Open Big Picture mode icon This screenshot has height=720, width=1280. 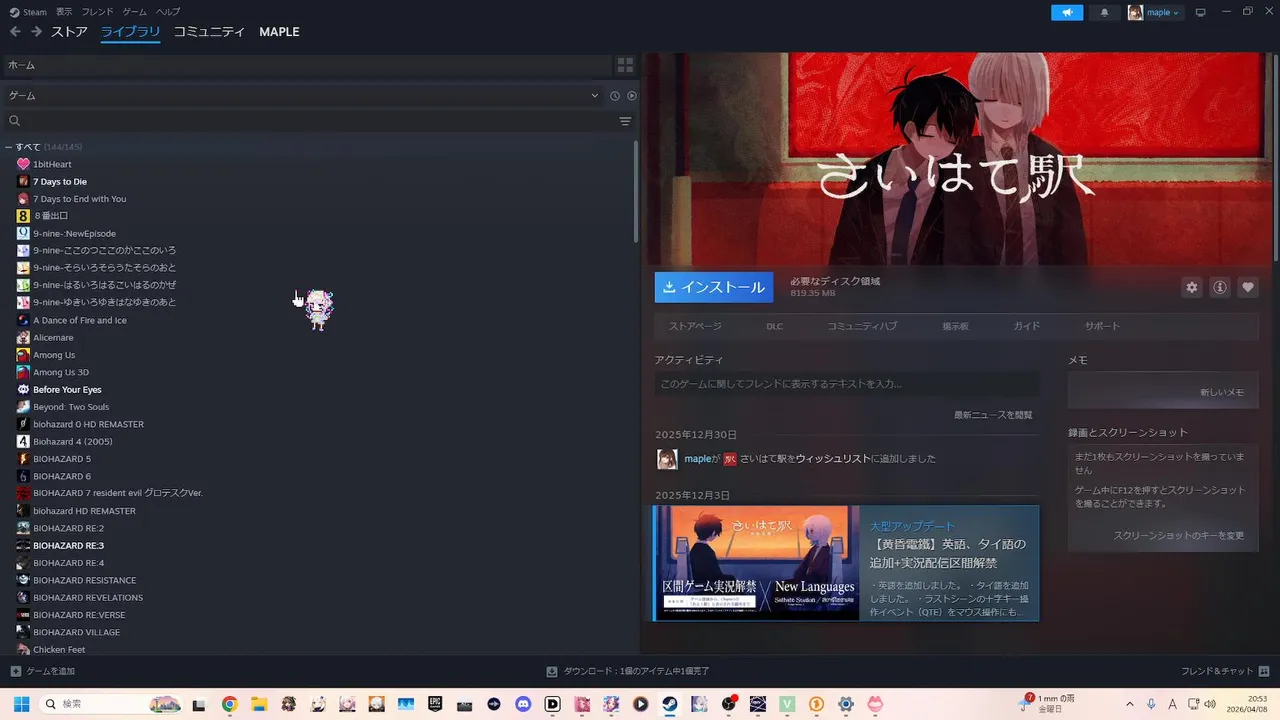[1201, 12]
